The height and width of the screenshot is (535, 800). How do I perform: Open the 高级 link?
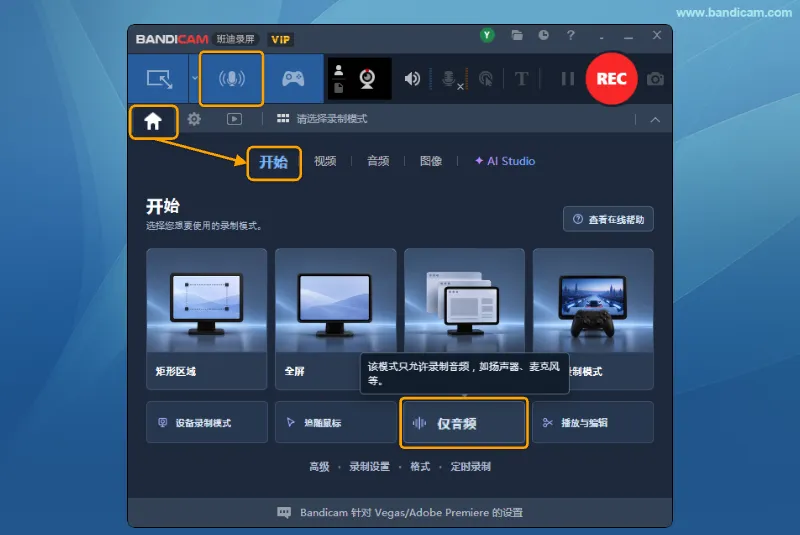coord(319,467)
